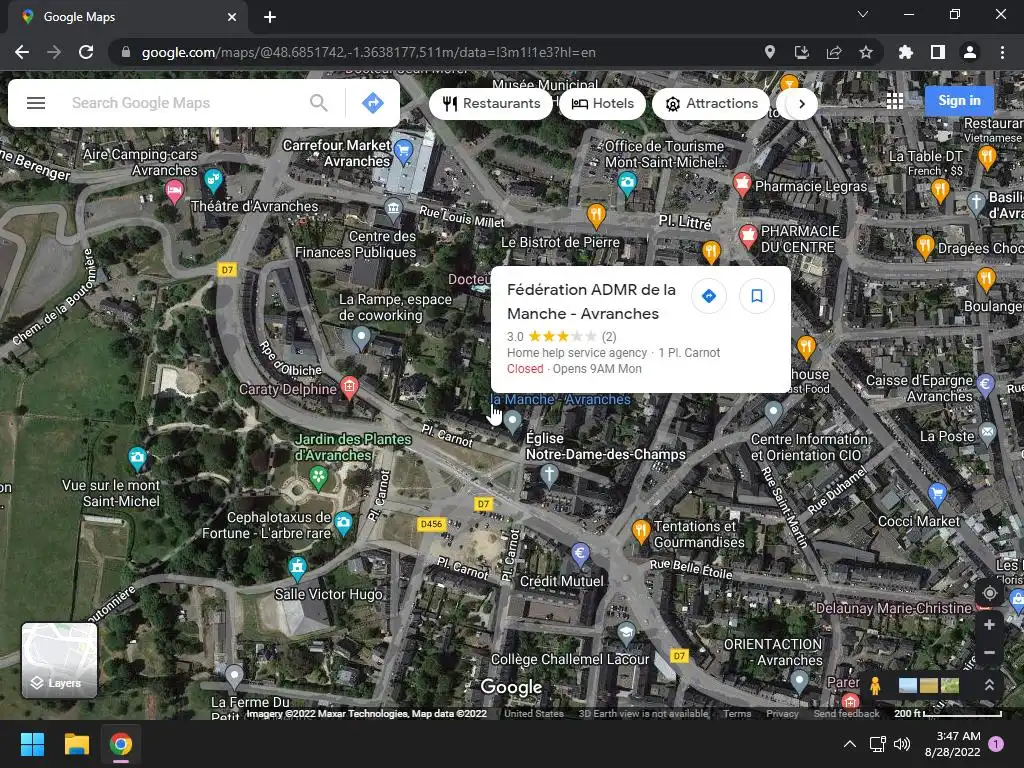Open the volume control in tray
The width and height of the screenshot is (1024, 768).
coord(902,744)
